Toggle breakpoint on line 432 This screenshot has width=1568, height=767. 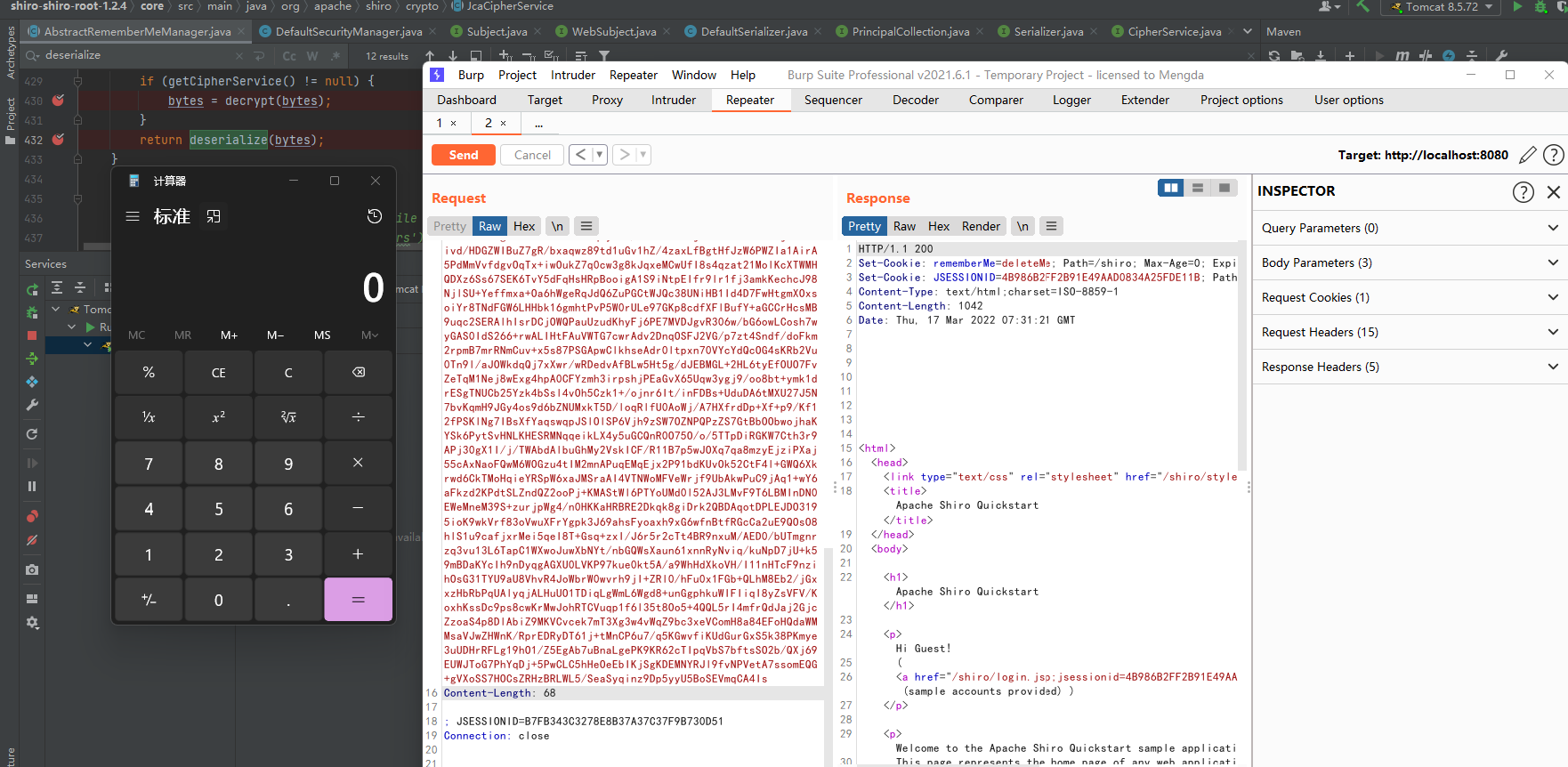click(x=58, y=140)
